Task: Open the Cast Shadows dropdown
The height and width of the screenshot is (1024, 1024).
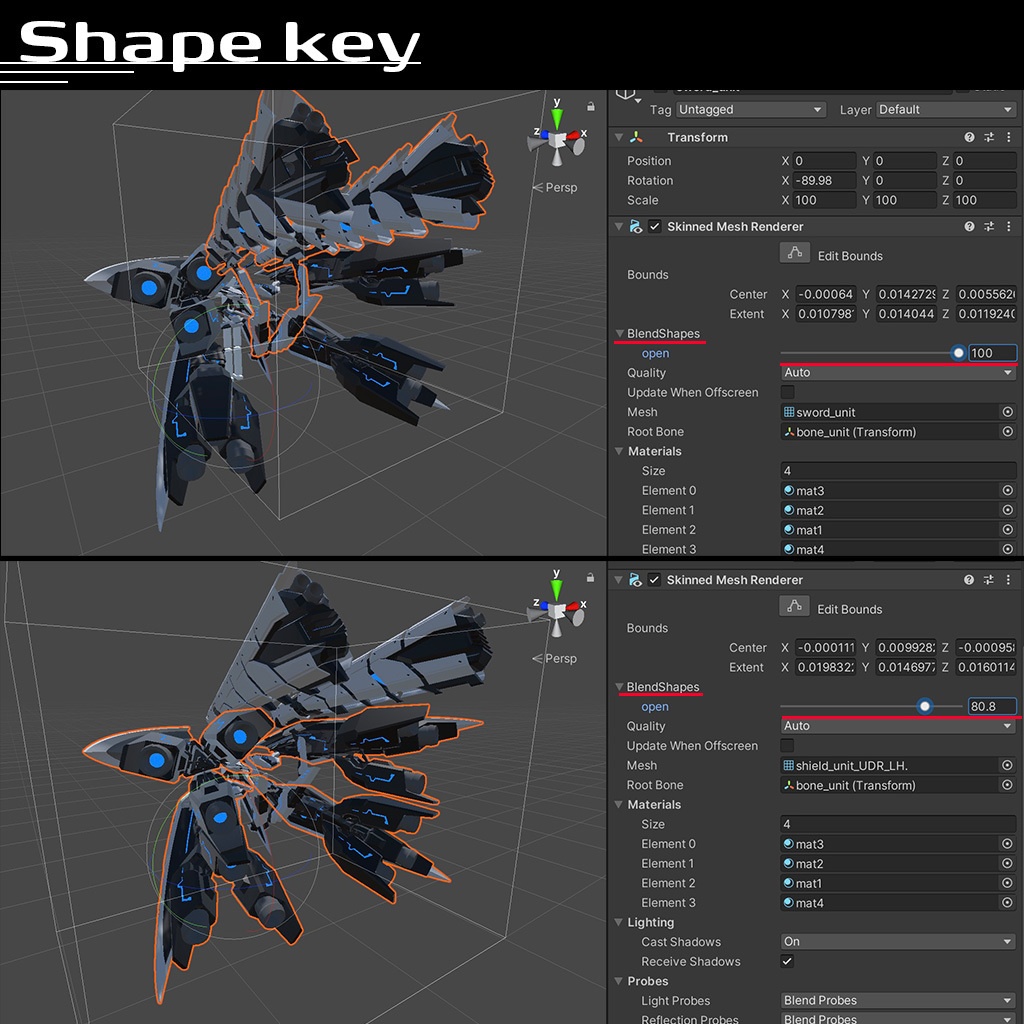Action: click(898, 941)
